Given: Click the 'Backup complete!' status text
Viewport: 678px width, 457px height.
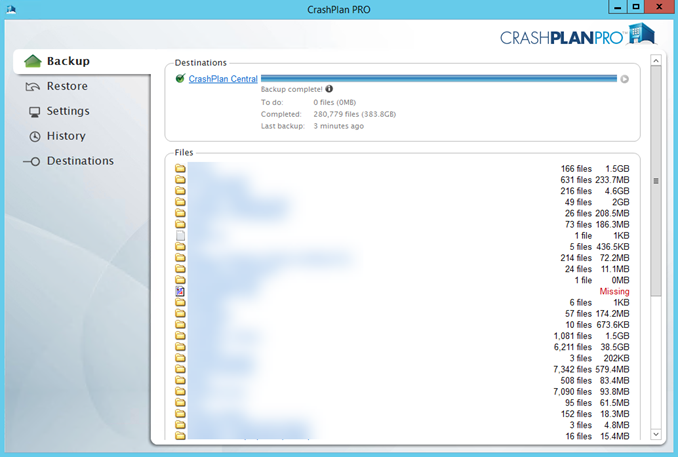Looking at the screenshot, I should [x=291, y=89].
